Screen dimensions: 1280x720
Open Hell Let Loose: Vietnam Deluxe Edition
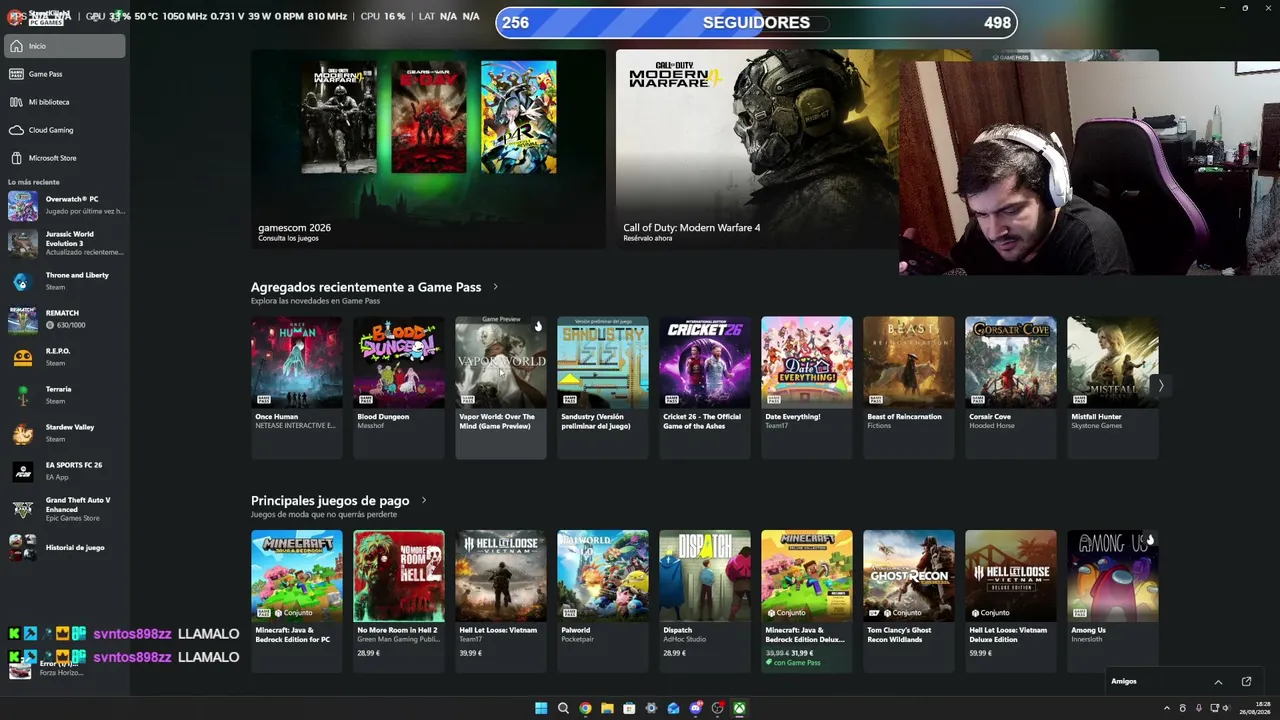1011,601
